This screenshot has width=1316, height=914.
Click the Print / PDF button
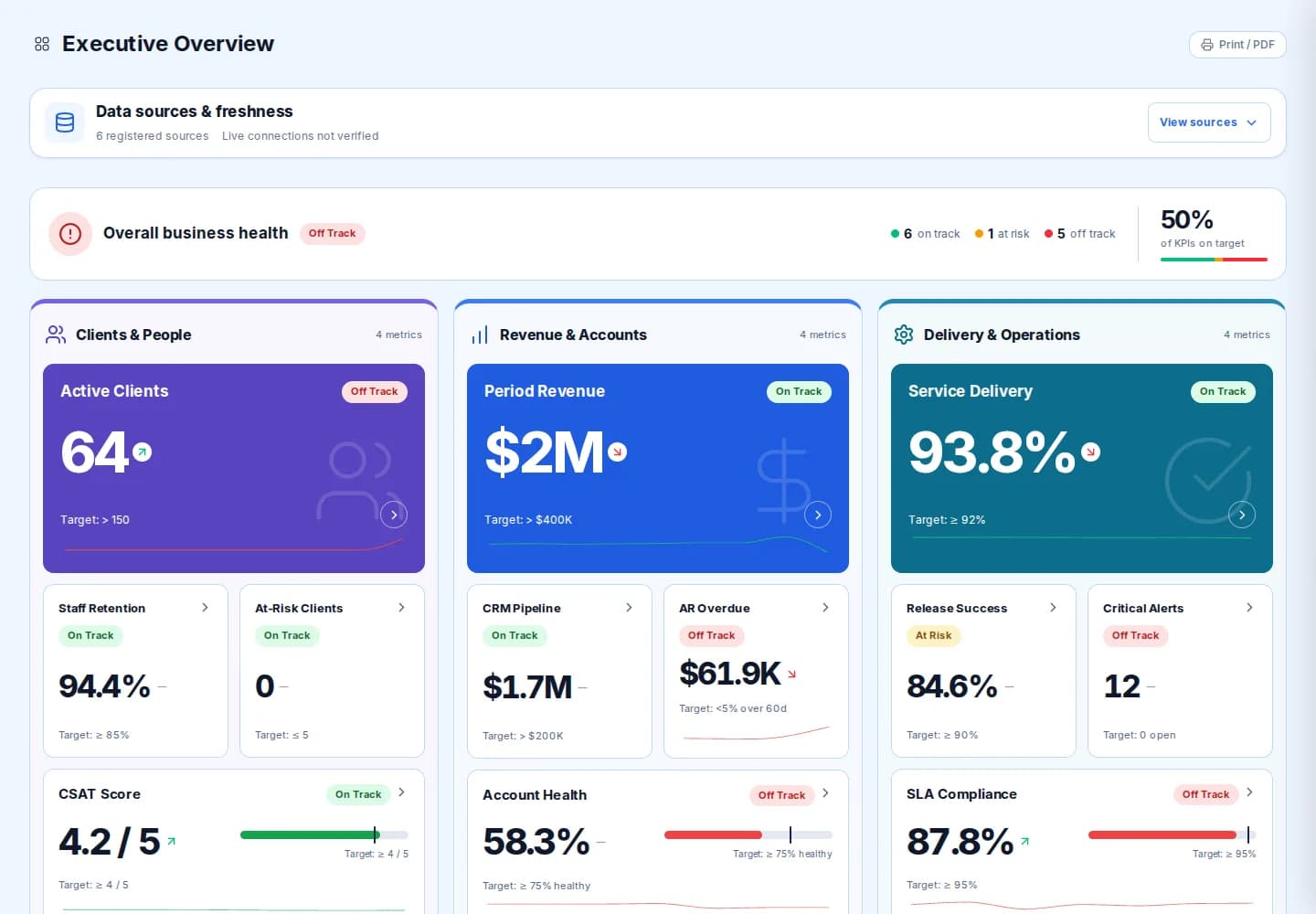pyautogui.click(x=1237, y=45)
